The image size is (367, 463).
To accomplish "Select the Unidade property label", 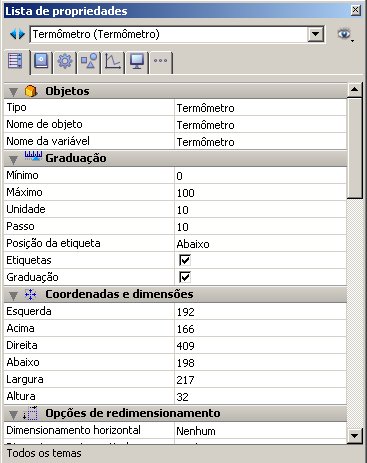I will [x=26, y=209].
